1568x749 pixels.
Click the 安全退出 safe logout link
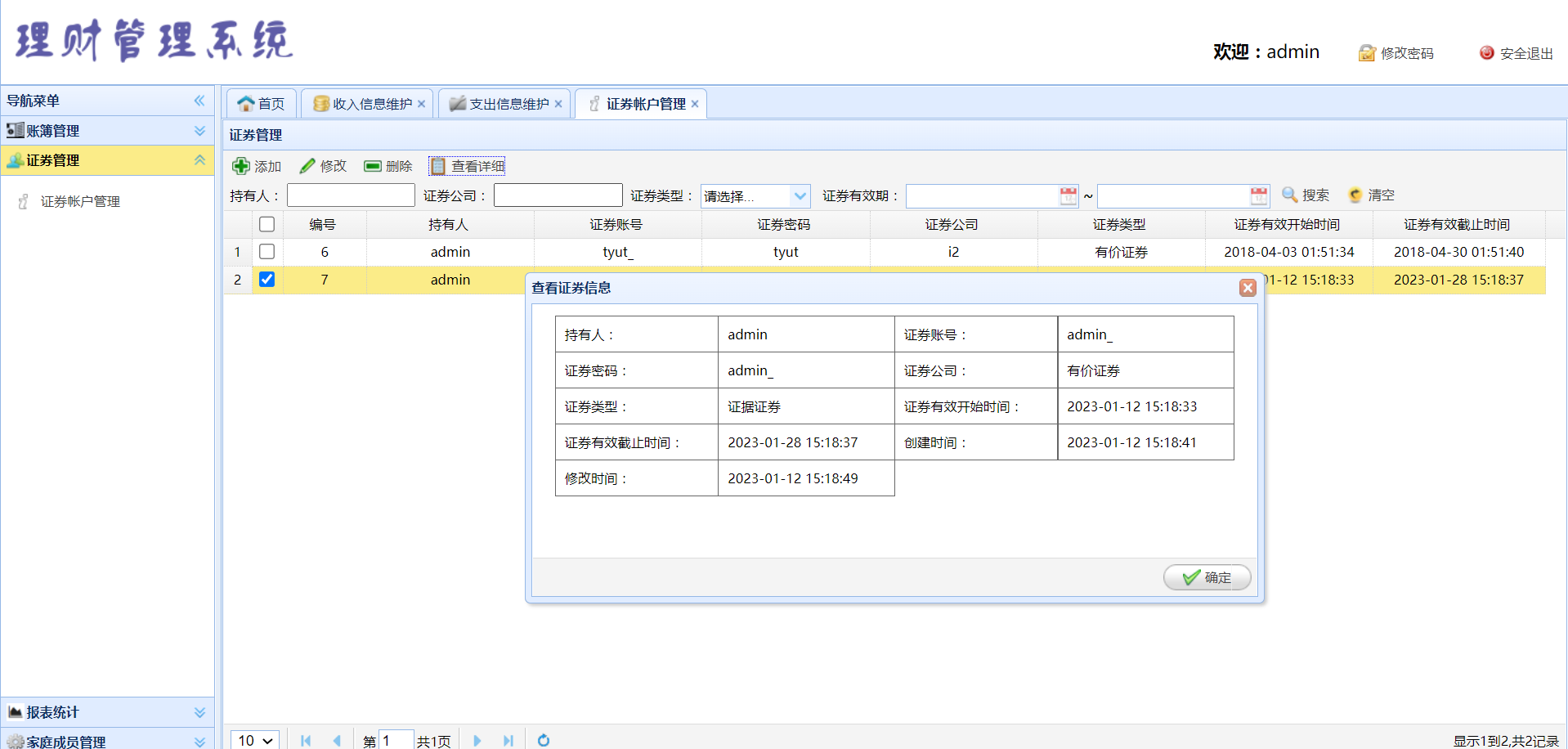tap(1516, 53)
